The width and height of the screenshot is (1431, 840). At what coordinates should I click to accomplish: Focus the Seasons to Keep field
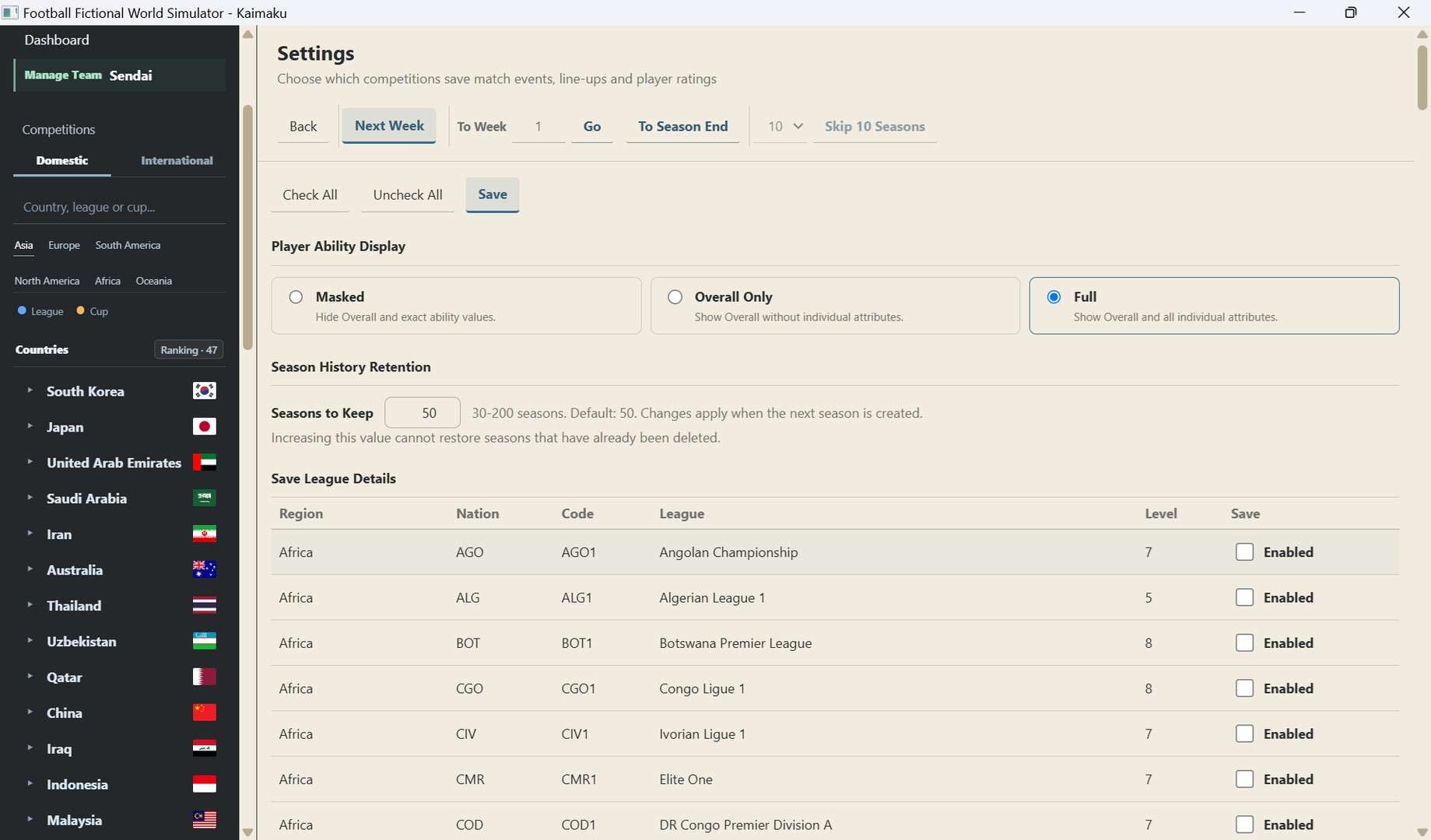[423, 413]
